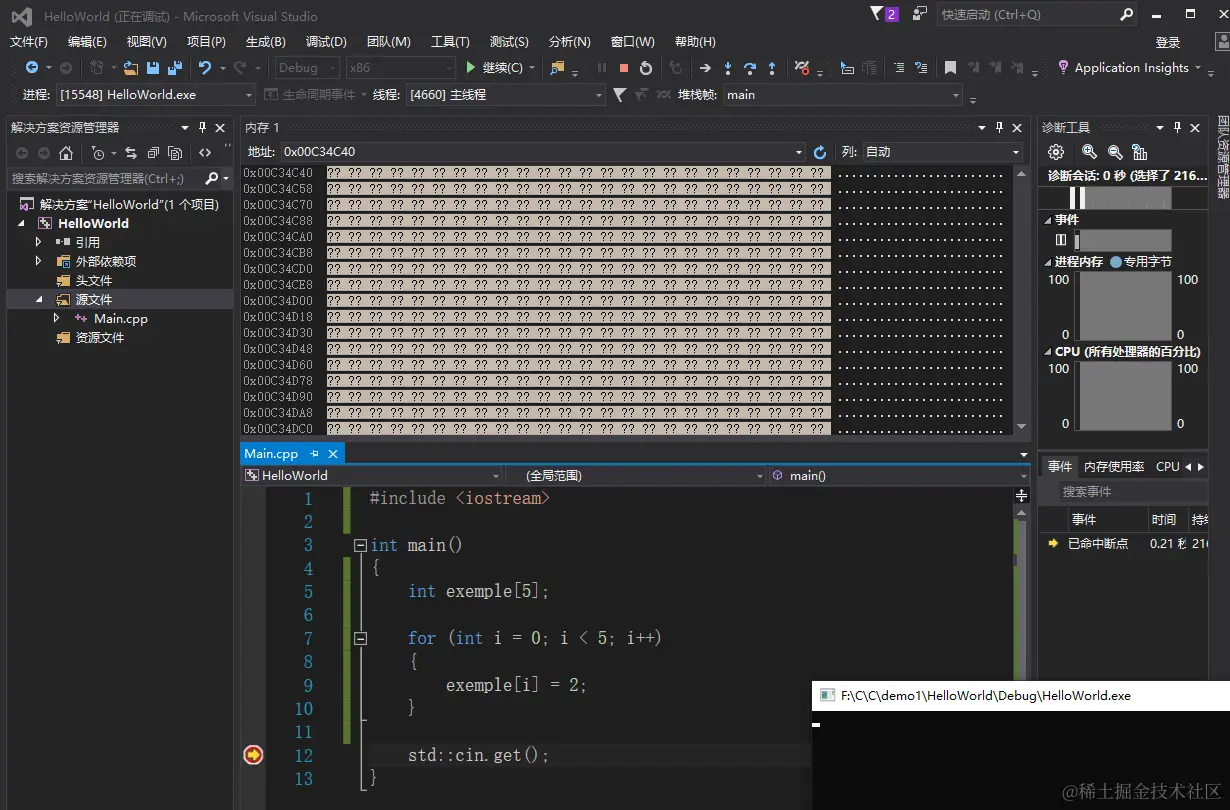
Task: Click the 继续(C) continue button
Action: (x=495, y=68)
